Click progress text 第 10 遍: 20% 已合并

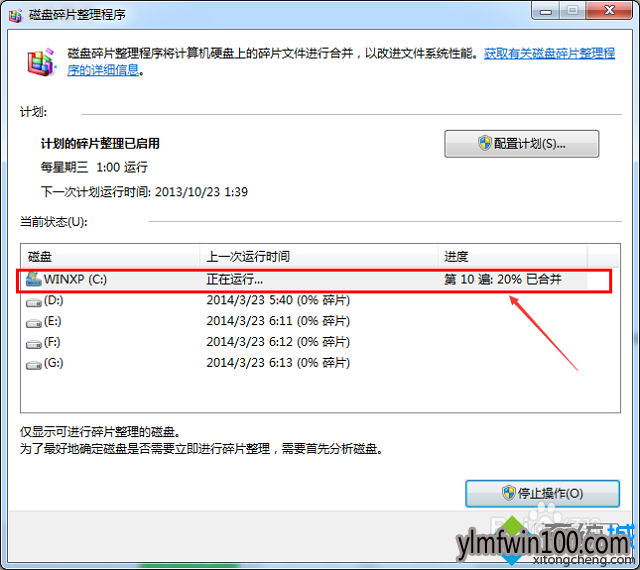coord(503,279)
